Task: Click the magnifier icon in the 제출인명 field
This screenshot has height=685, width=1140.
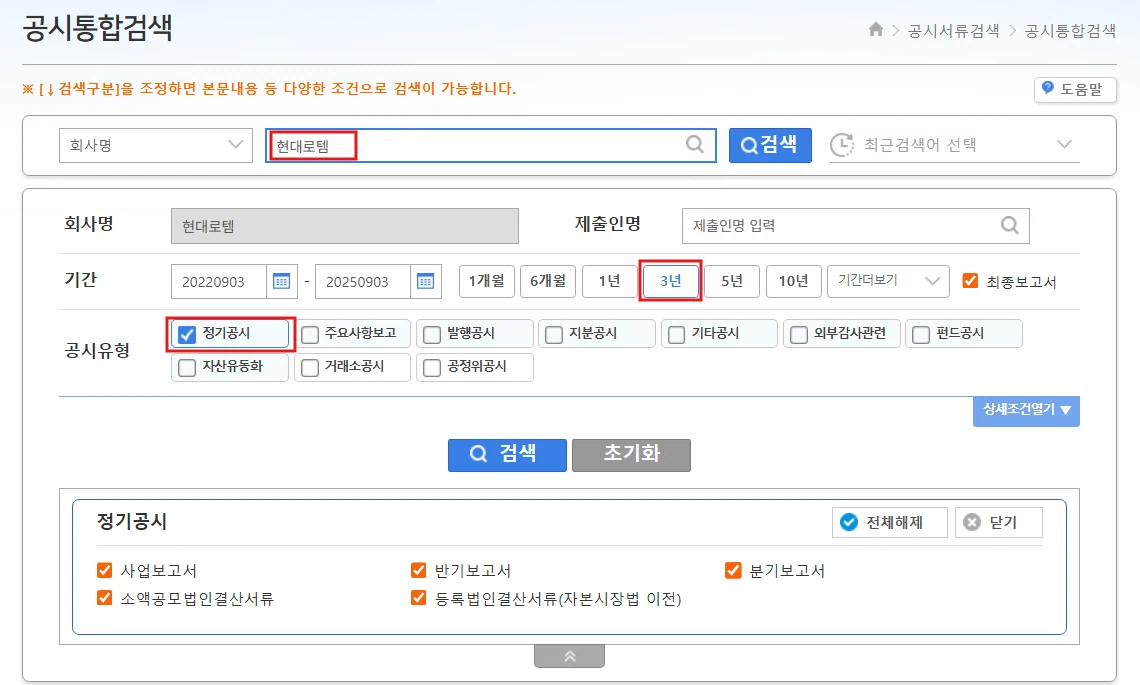Action: [x=1010, y=225]
